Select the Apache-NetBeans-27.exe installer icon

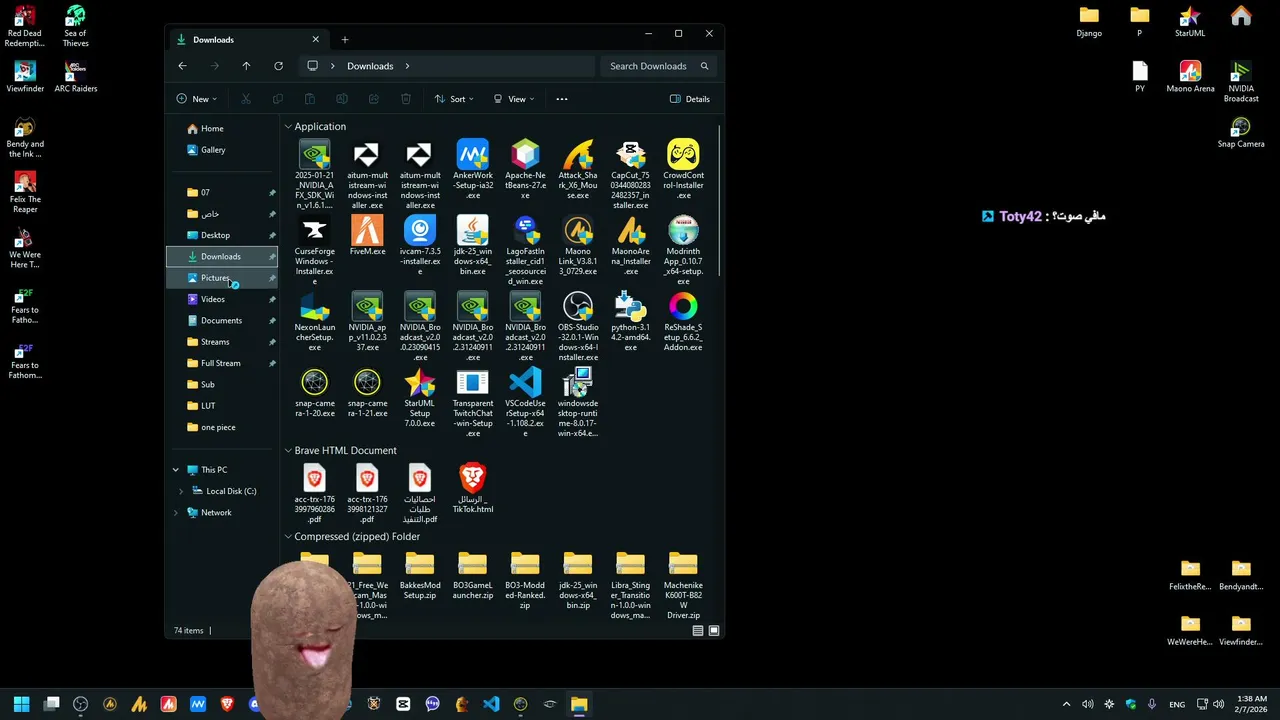click(x=525, y=169)
